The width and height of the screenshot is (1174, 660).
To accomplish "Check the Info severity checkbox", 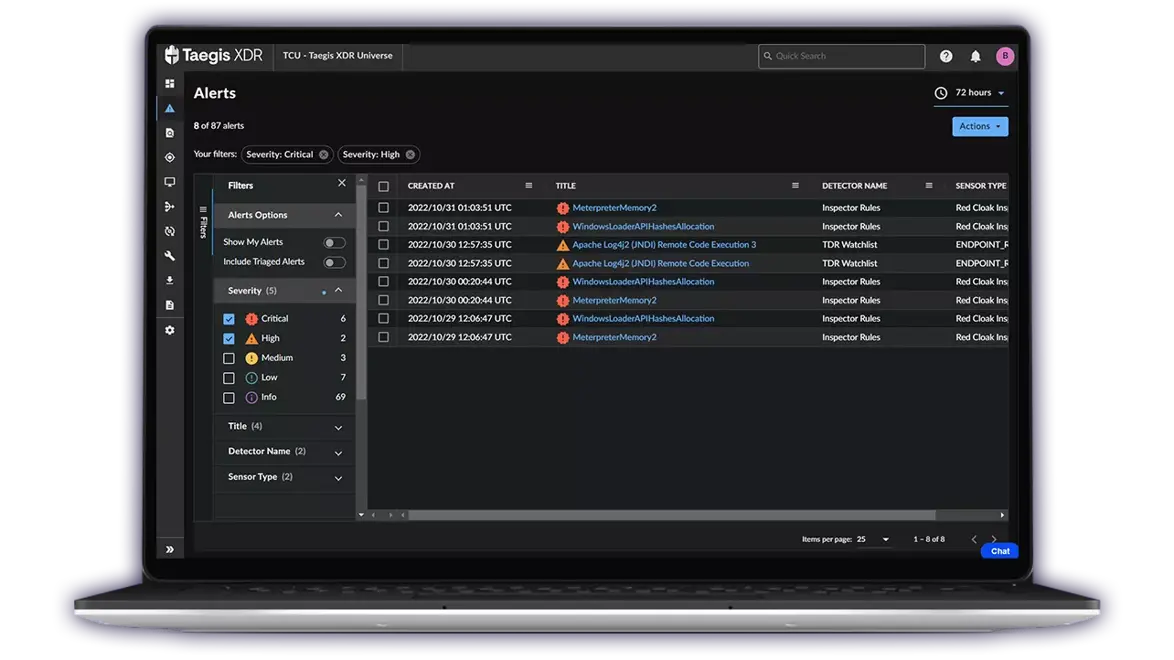I will pos(229,398).
